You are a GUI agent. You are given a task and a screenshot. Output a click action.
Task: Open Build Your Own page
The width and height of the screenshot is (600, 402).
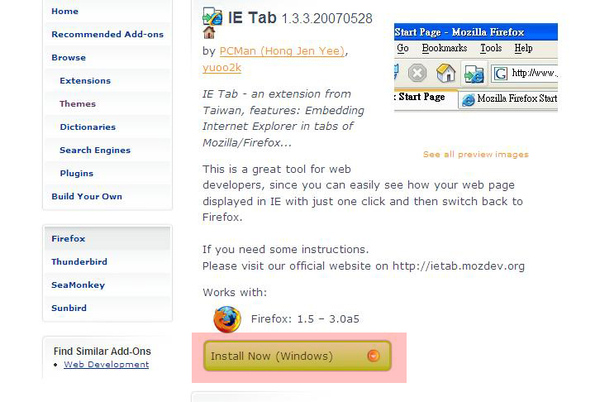tap(87, 196)
